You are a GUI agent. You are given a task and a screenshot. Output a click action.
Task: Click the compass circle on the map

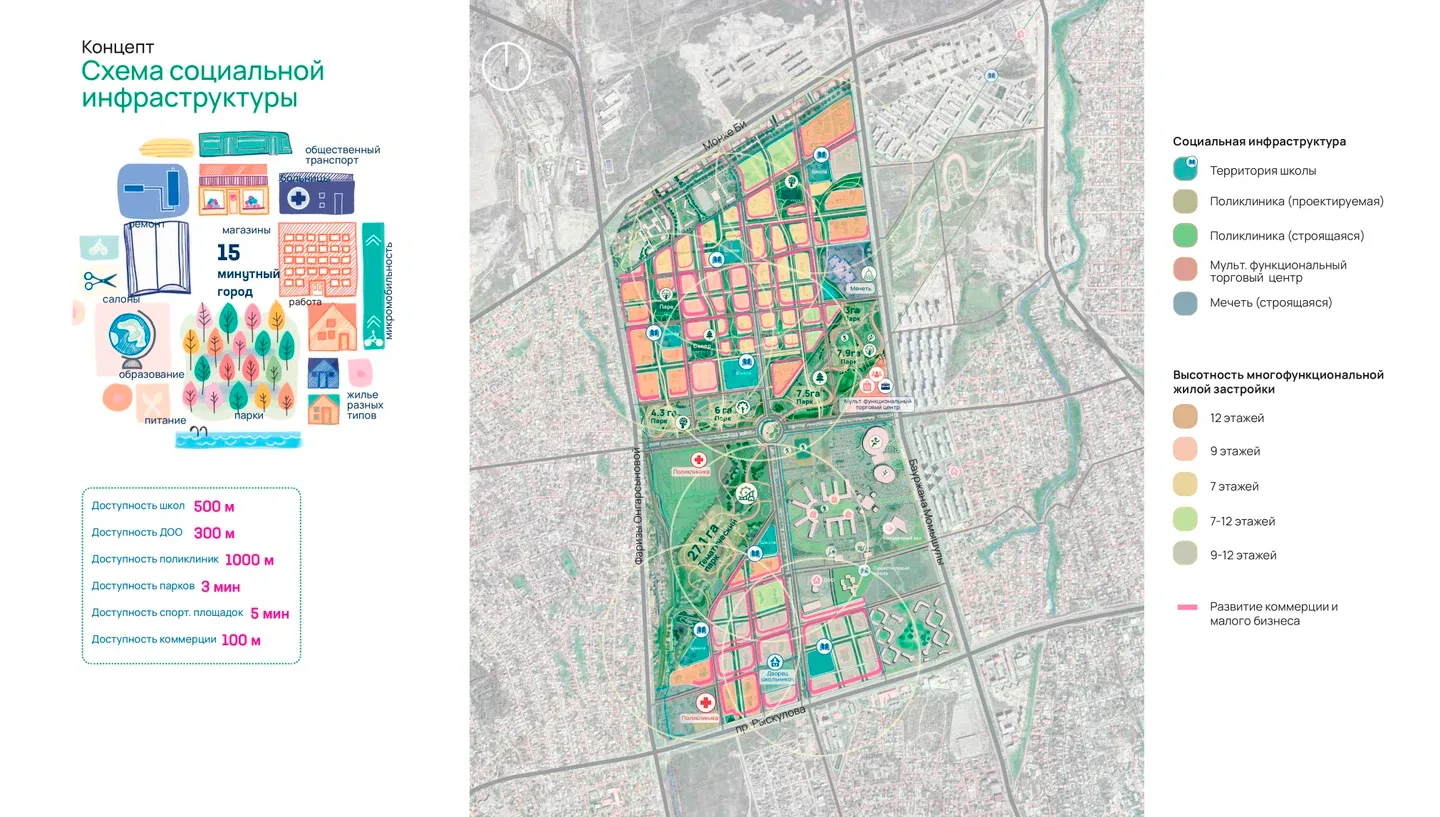tap(505, 66)
